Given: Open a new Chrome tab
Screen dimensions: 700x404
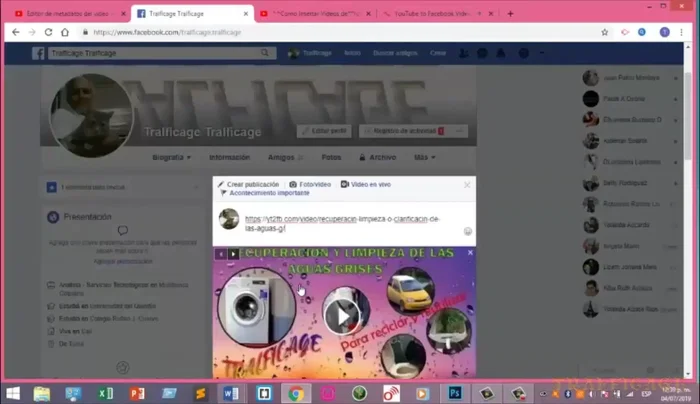Looking at the screenshot, I should 511,13.
